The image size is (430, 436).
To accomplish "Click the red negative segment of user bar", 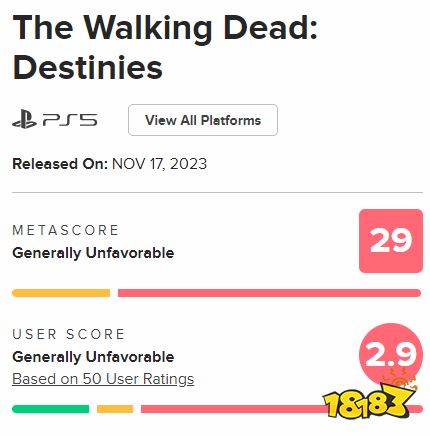I will 233,409.
